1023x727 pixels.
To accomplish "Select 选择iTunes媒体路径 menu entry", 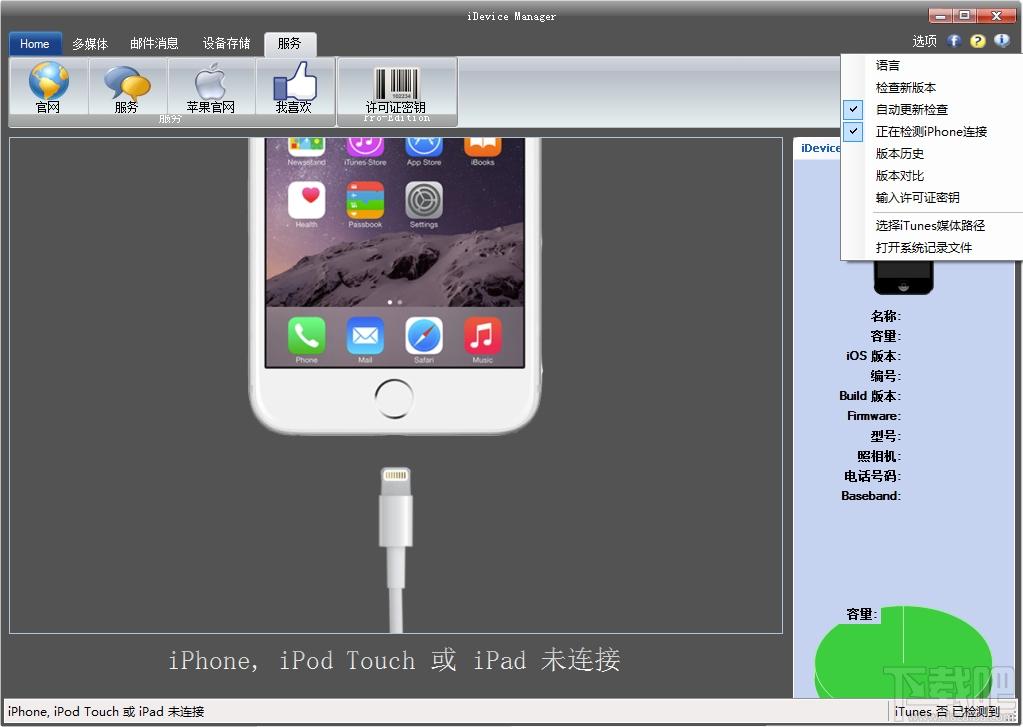I will (x=930, y=226).
